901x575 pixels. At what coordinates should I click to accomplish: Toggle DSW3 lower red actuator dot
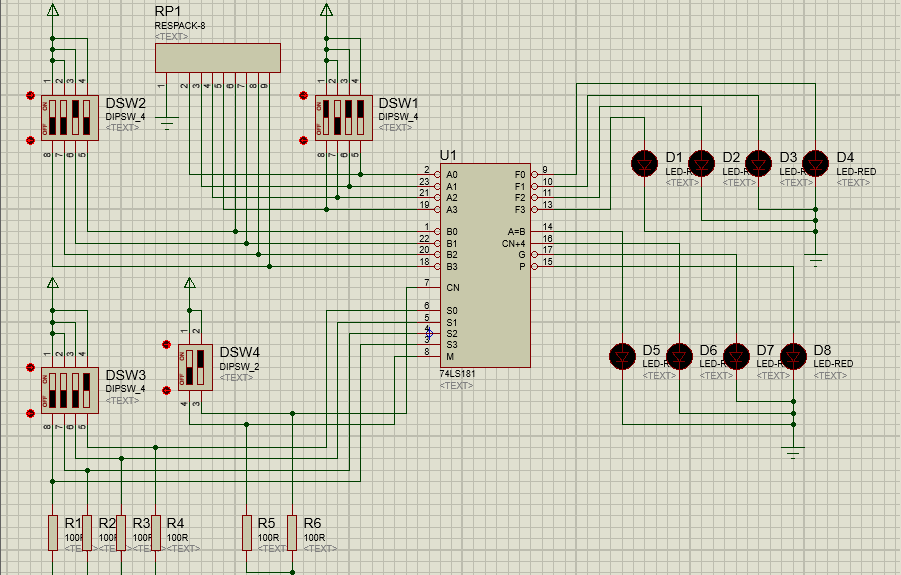30,413
